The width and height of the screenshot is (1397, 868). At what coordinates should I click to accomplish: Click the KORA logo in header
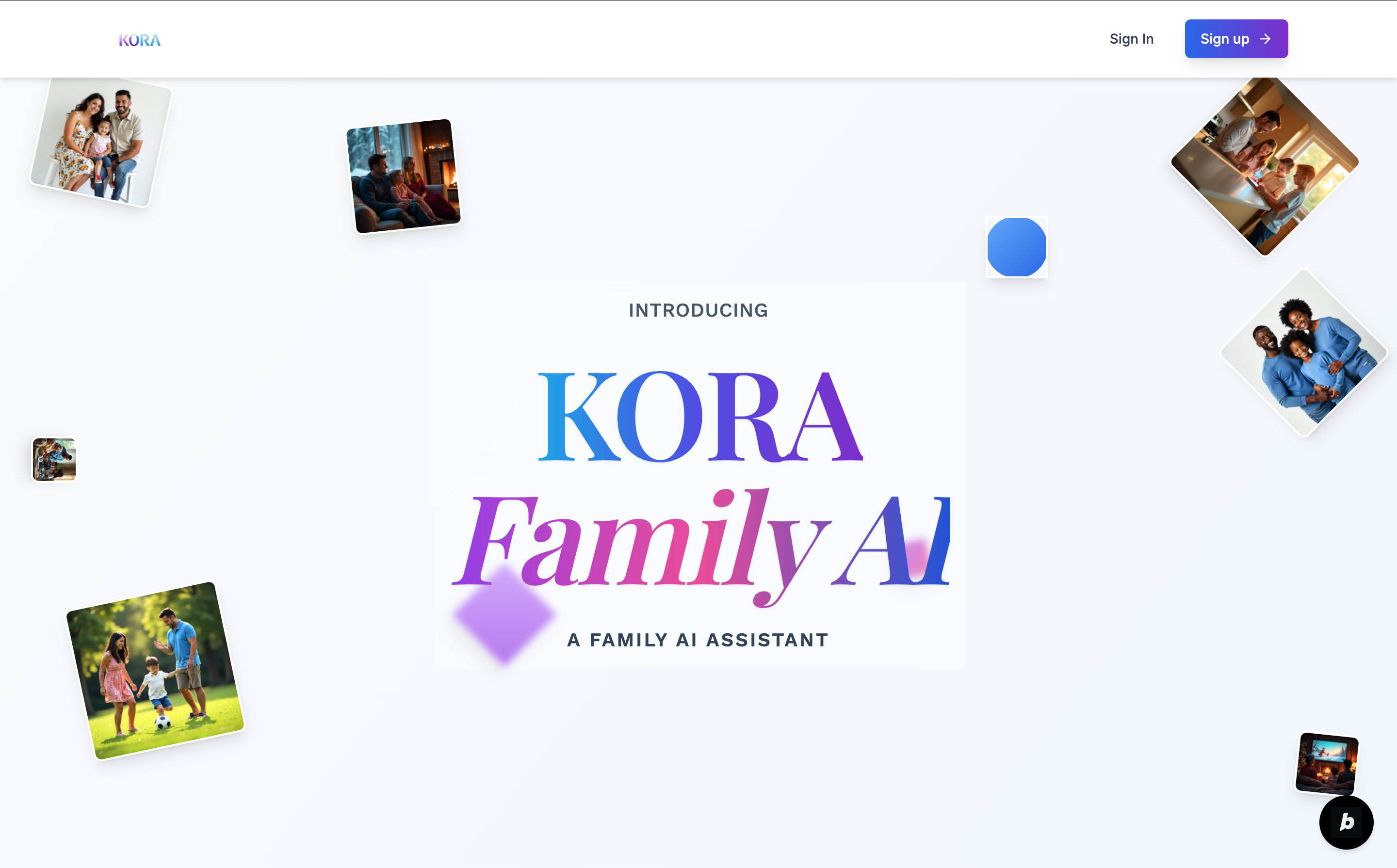(x=140, y=40)
